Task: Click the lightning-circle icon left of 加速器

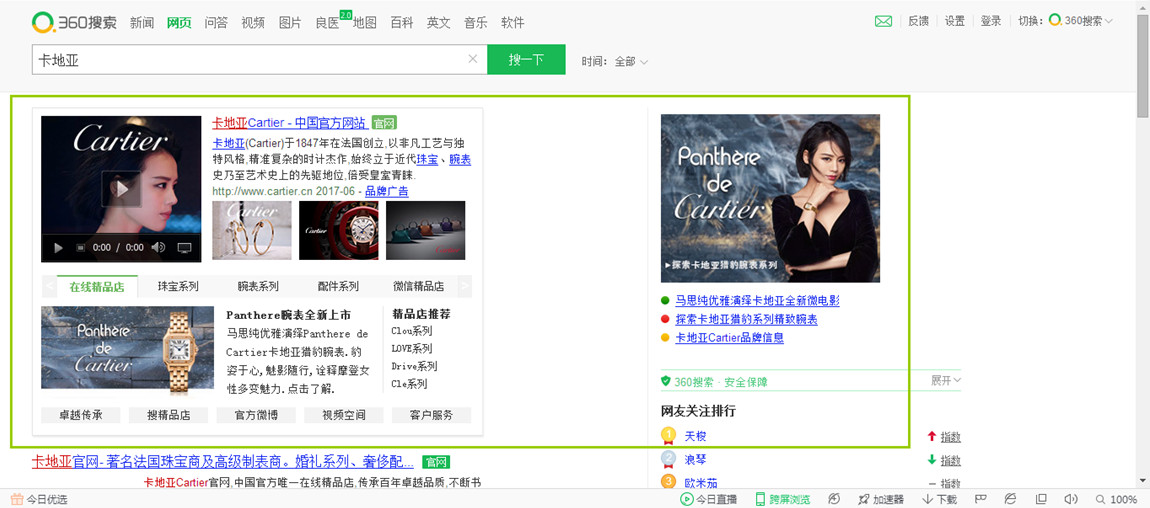Action: coord(834,499)
